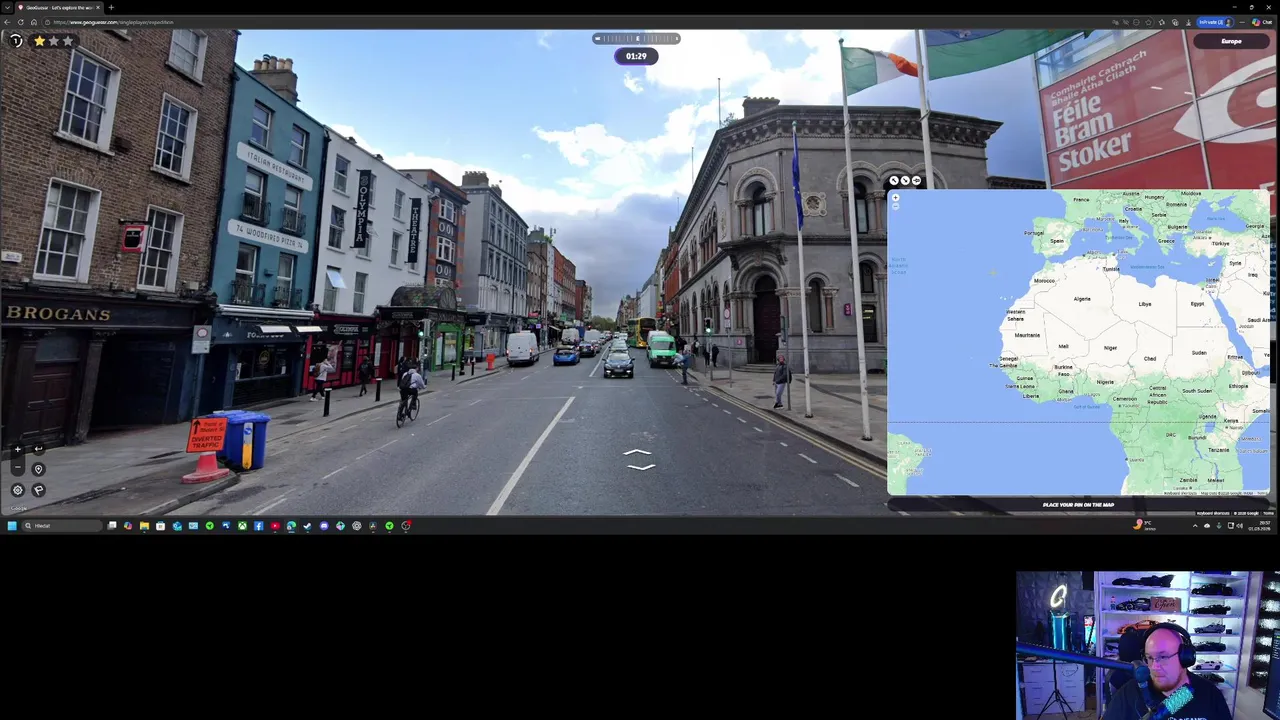Open browser downloads icon
Viewport: 1280px width, 720px height.
(1189, 22)
